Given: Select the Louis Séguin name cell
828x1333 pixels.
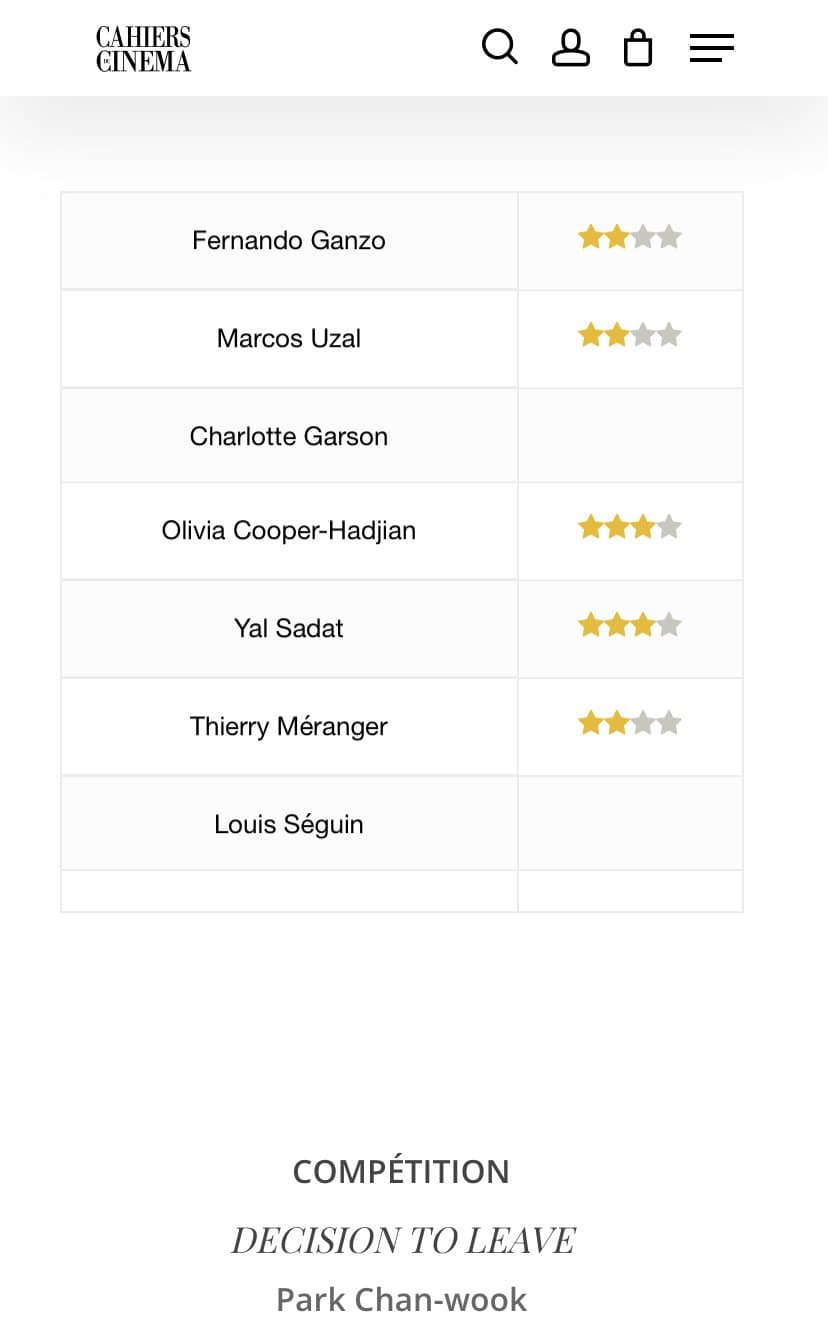Looking at the screenshot, I should (x=289, y=824).
